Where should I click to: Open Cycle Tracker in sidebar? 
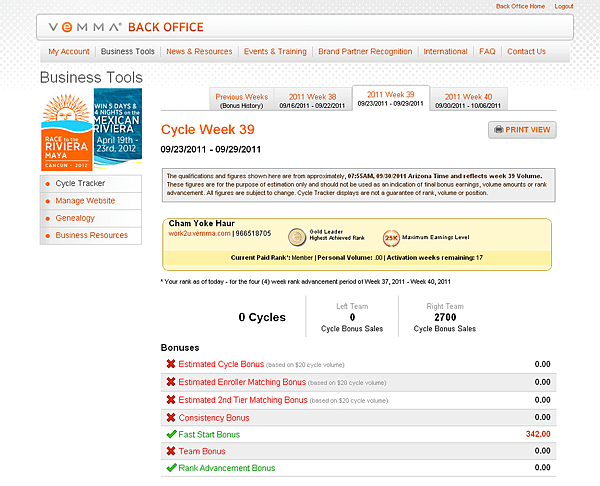tap(80, 183)
